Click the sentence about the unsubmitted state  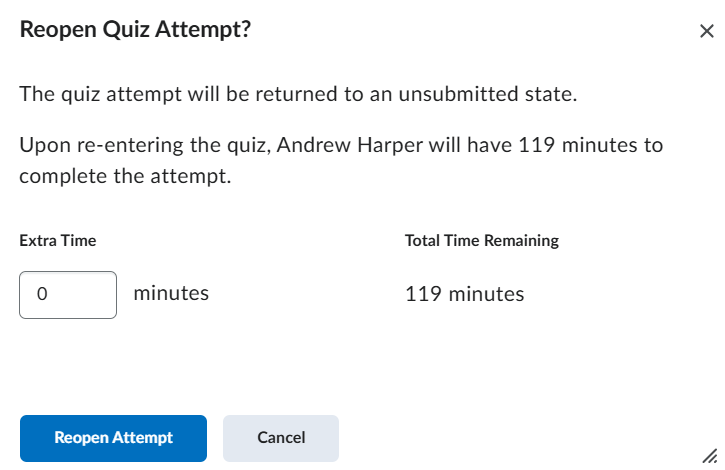pyautogui.click(x=299, y=96)
